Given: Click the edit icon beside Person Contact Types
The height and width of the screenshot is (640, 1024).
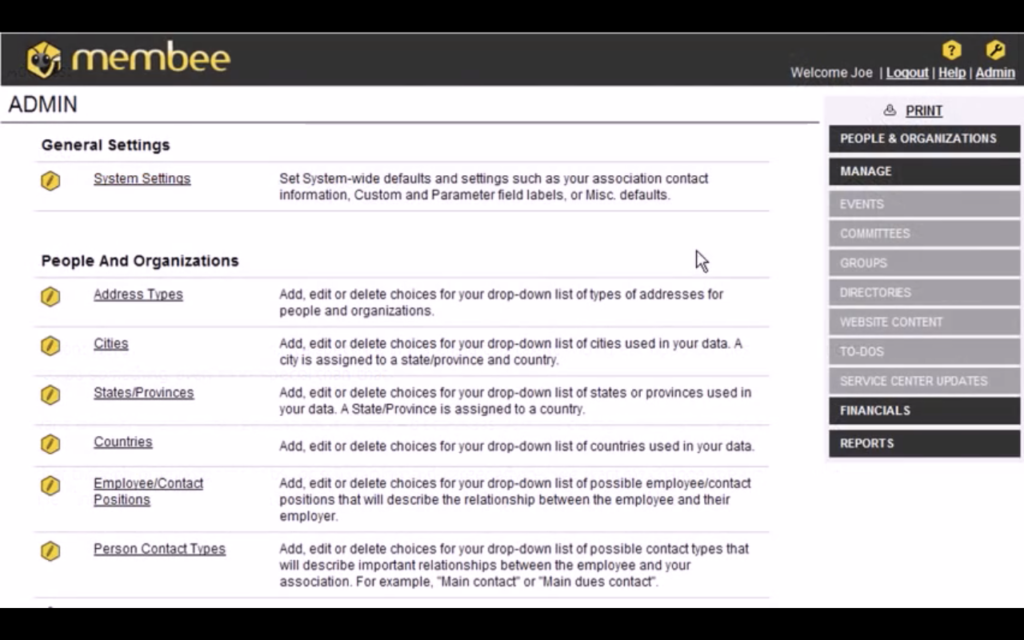Looking at the screenshot, I should point(50,550).
